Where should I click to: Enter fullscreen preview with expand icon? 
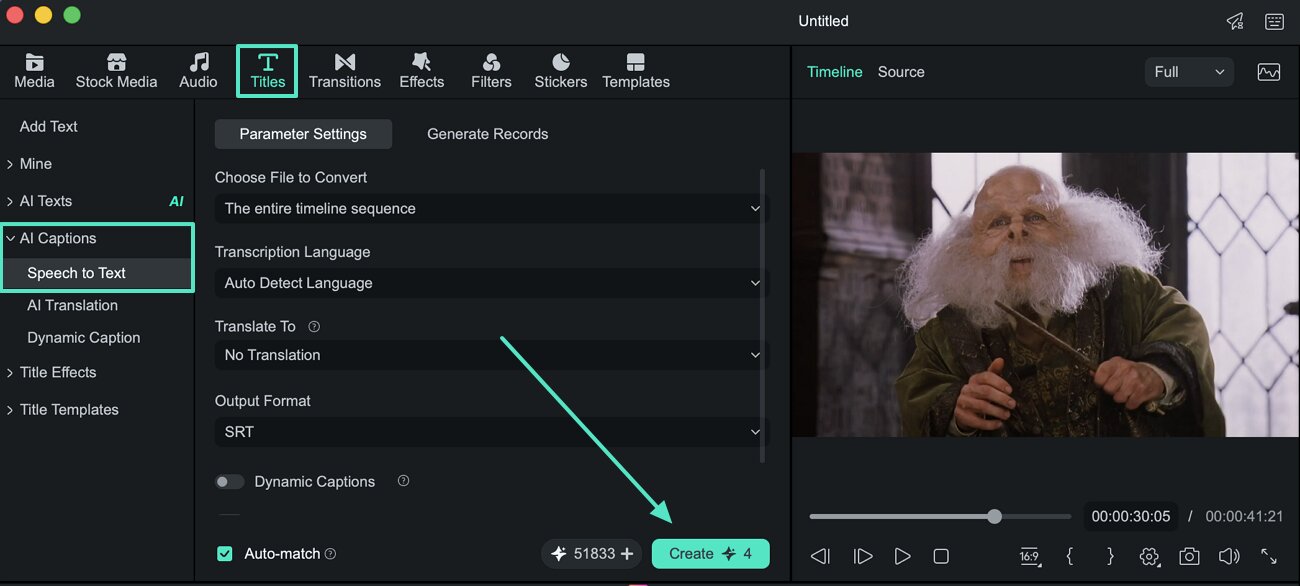[1269, 556]
